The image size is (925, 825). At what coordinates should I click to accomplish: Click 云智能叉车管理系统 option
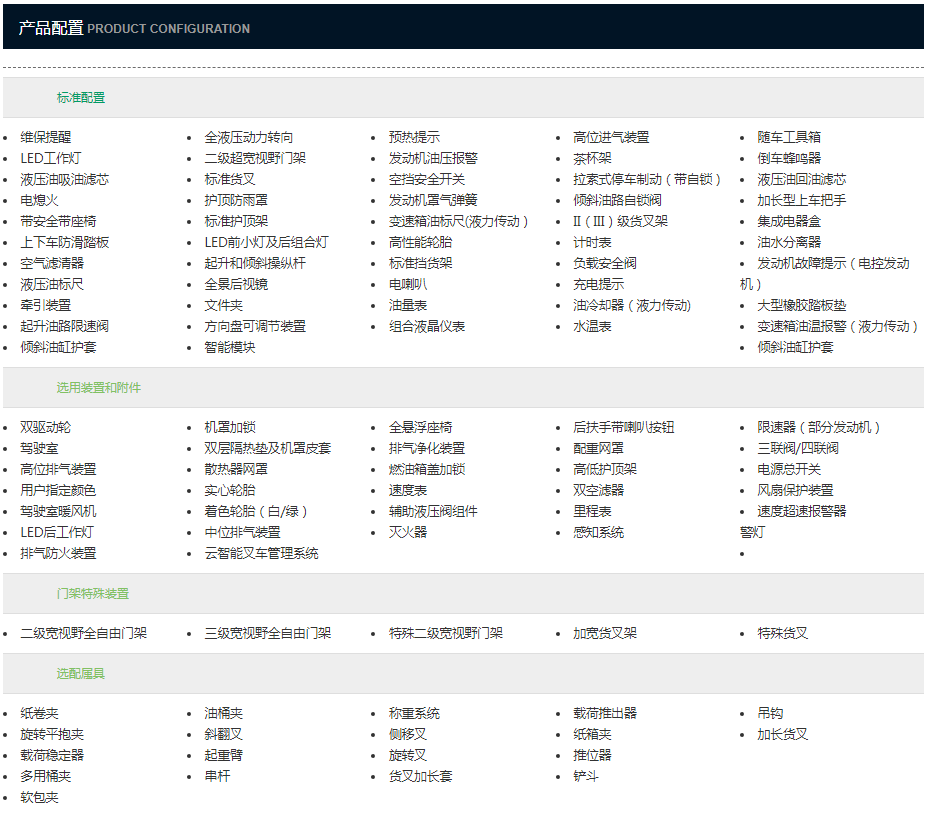coord(261,553)
